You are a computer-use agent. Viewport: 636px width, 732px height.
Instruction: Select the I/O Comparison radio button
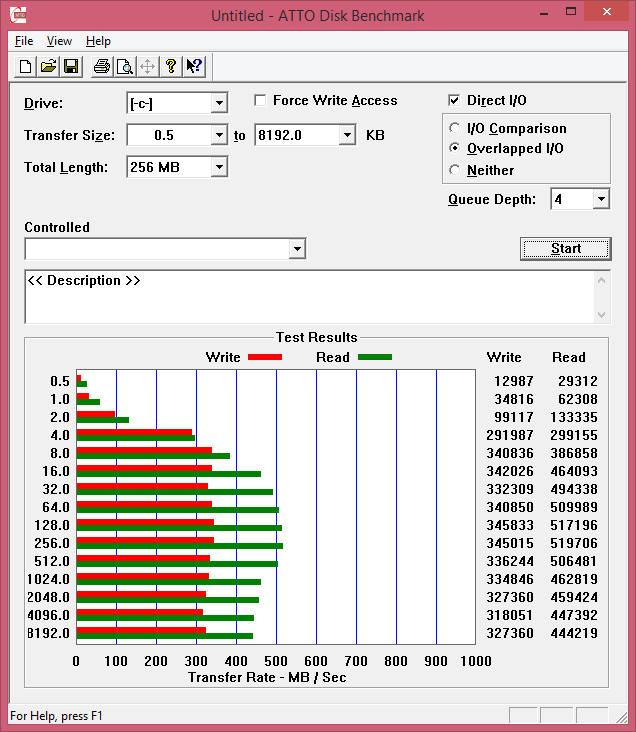pyautogui.click(x=454, y=127)
